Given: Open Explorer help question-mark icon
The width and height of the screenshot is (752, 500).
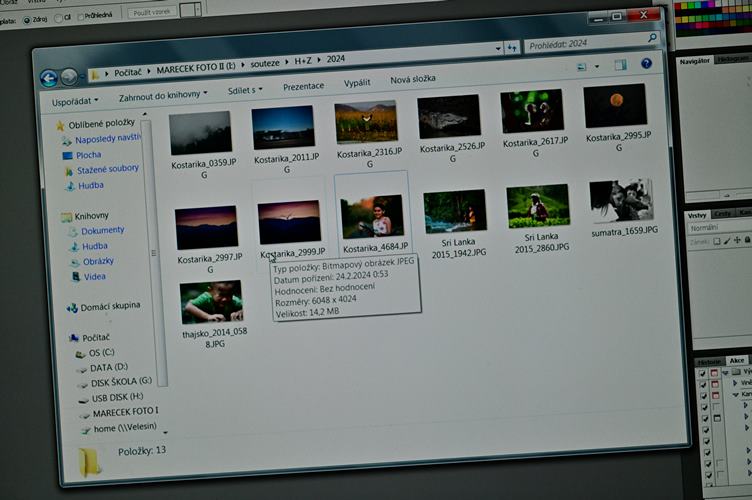Looking at the screenshot, I should click(646, 63).
